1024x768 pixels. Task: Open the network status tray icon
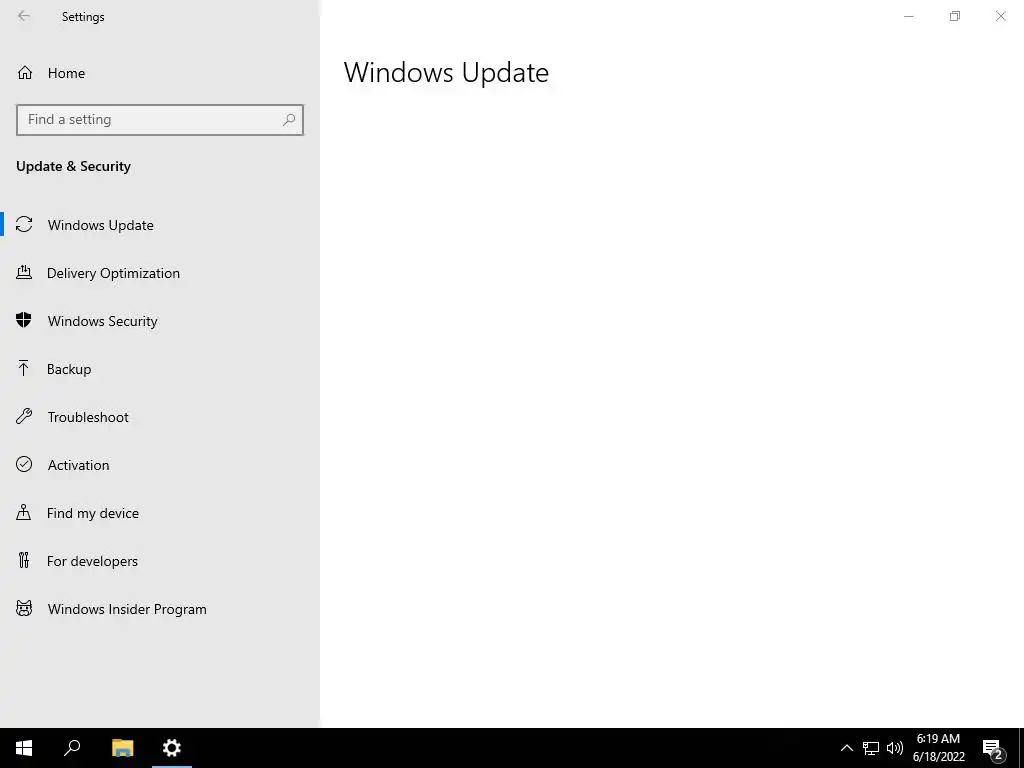click(x=871, y=748)
